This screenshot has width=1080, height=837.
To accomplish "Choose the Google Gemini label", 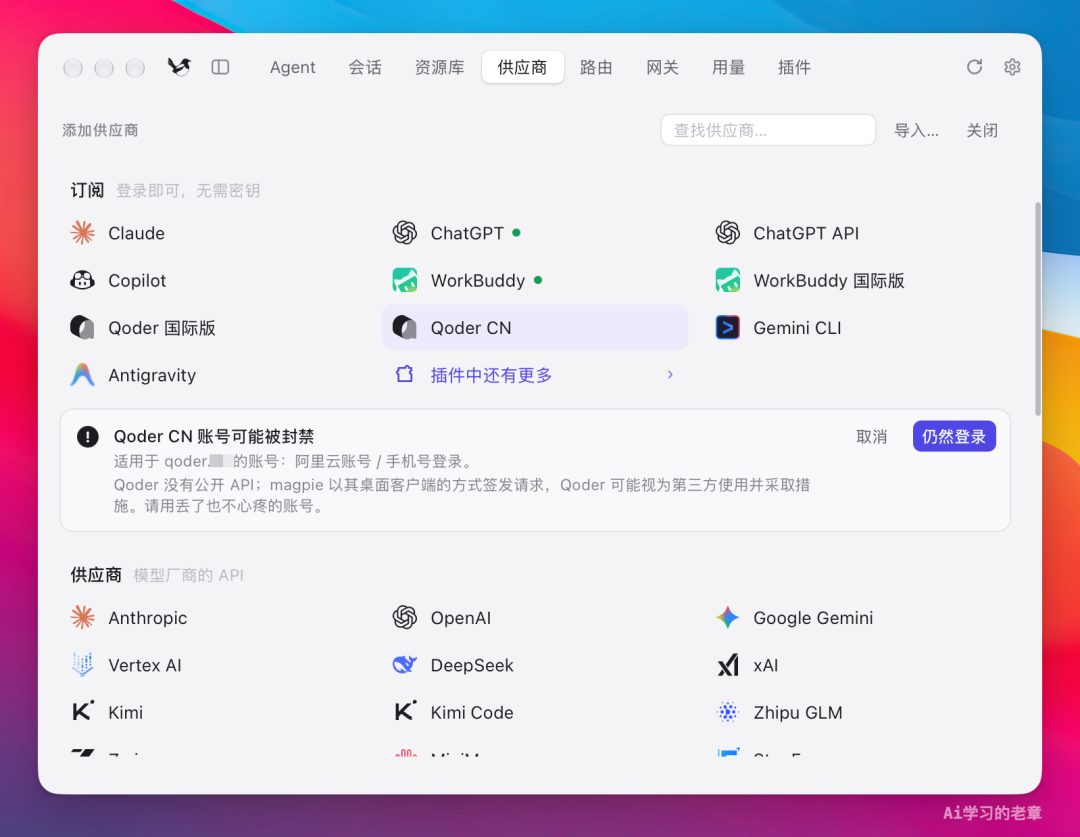I will tap(813, 618).
